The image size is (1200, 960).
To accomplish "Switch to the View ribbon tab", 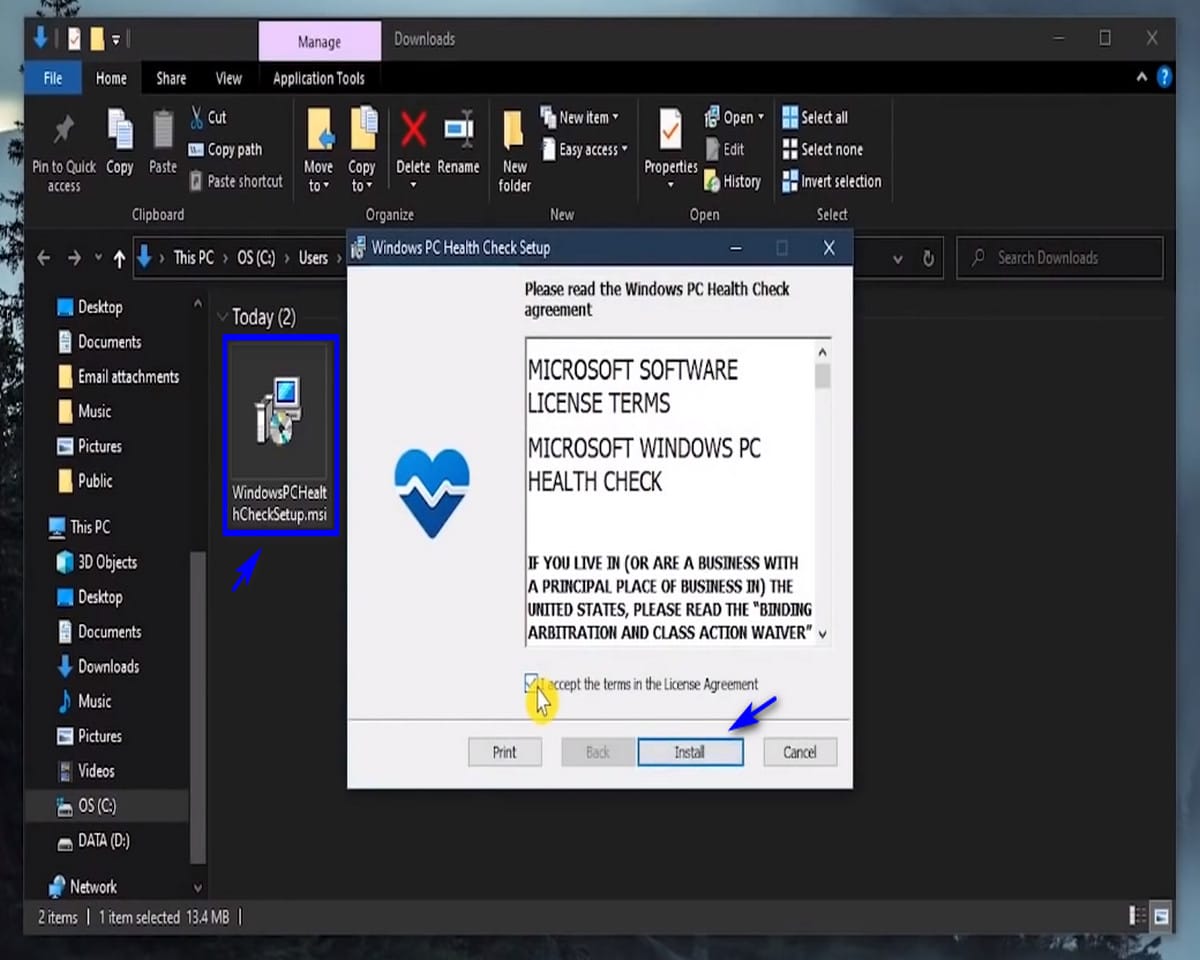I will click(229, 78).
